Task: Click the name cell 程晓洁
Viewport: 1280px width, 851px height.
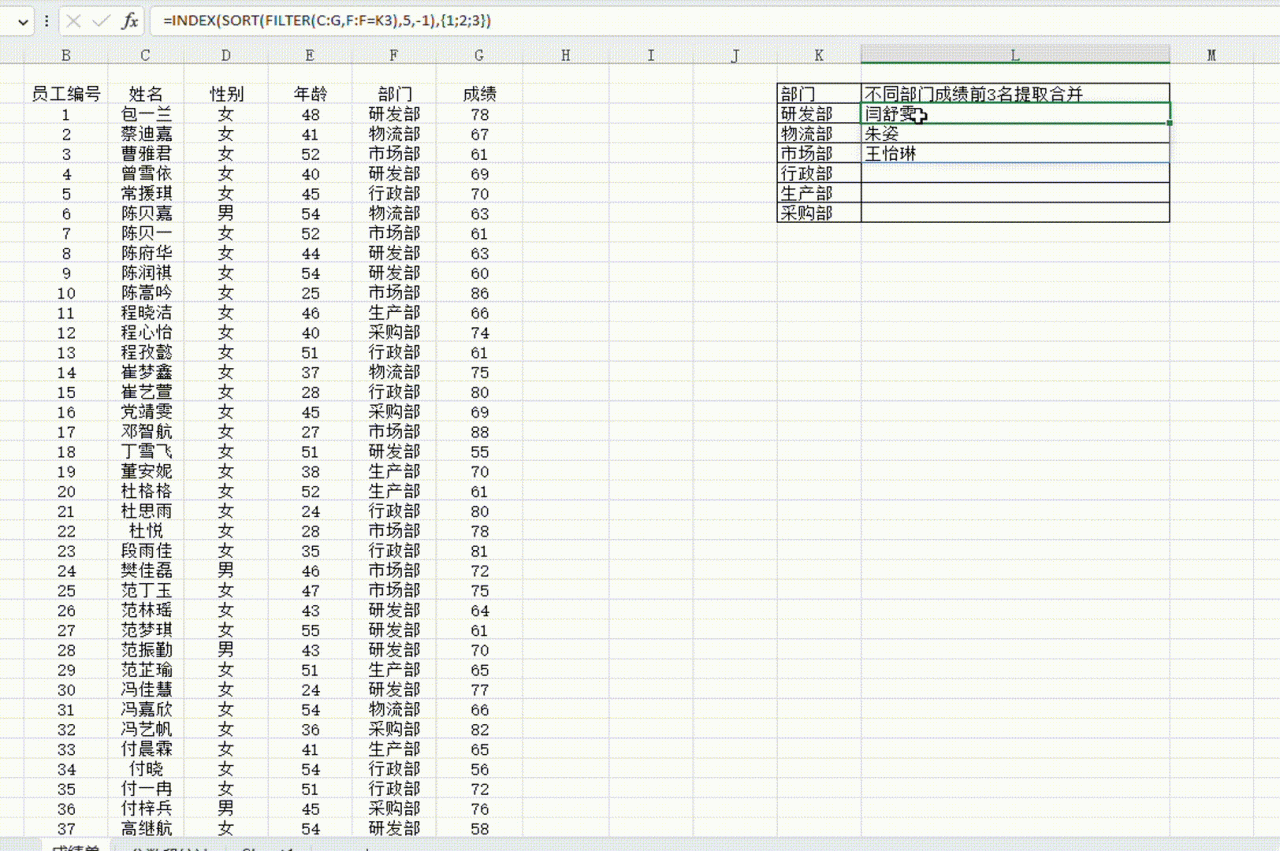Action: [x=146, y=312]
